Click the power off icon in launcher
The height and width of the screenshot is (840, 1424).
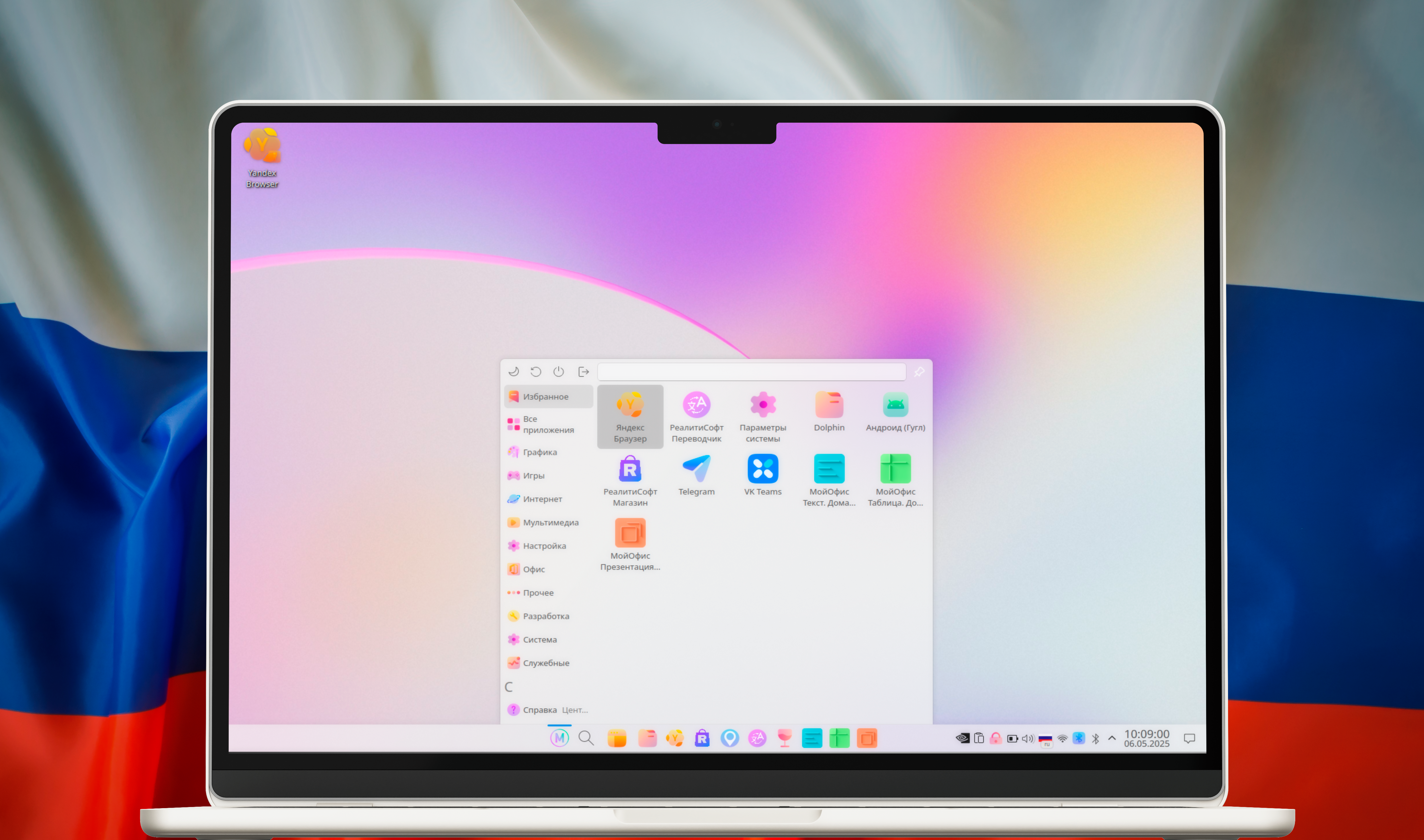(559, 372)
